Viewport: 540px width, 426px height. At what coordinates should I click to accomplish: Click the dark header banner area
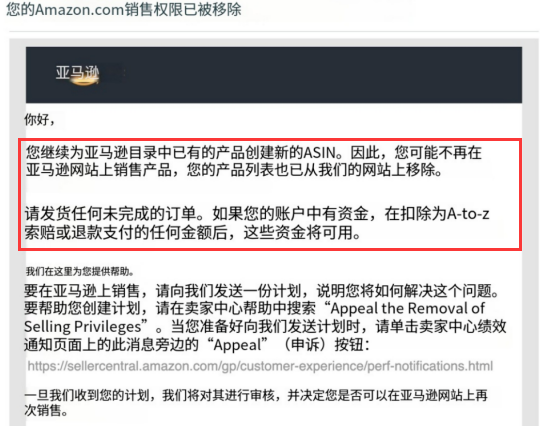[x=274, y=75]
